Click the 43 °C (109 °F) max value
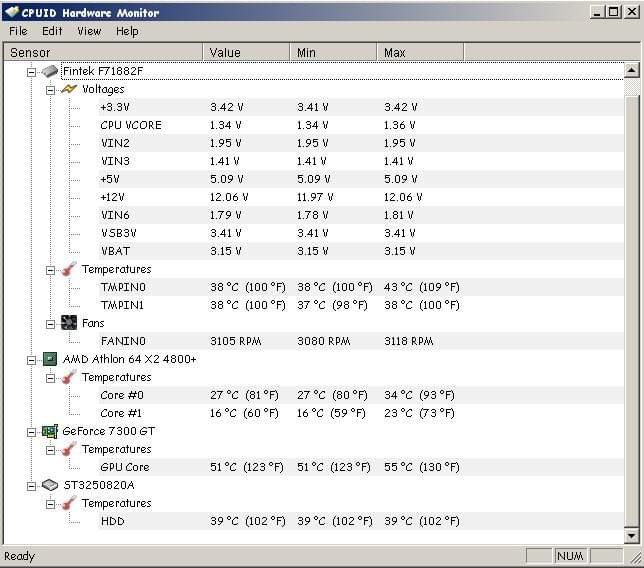644x568 pixels. click(x=422, y=287)
